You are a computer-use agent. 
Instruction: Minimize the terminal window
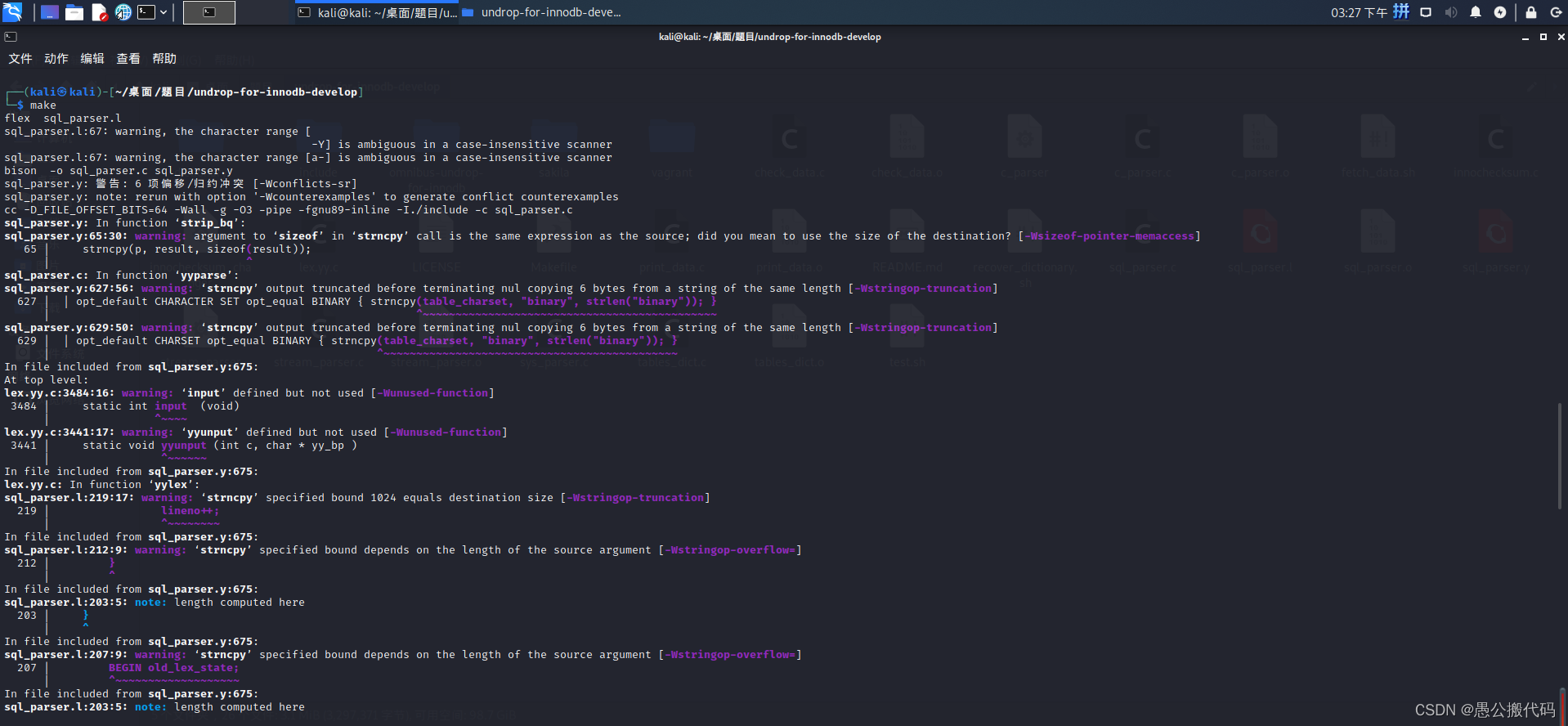1525,37
